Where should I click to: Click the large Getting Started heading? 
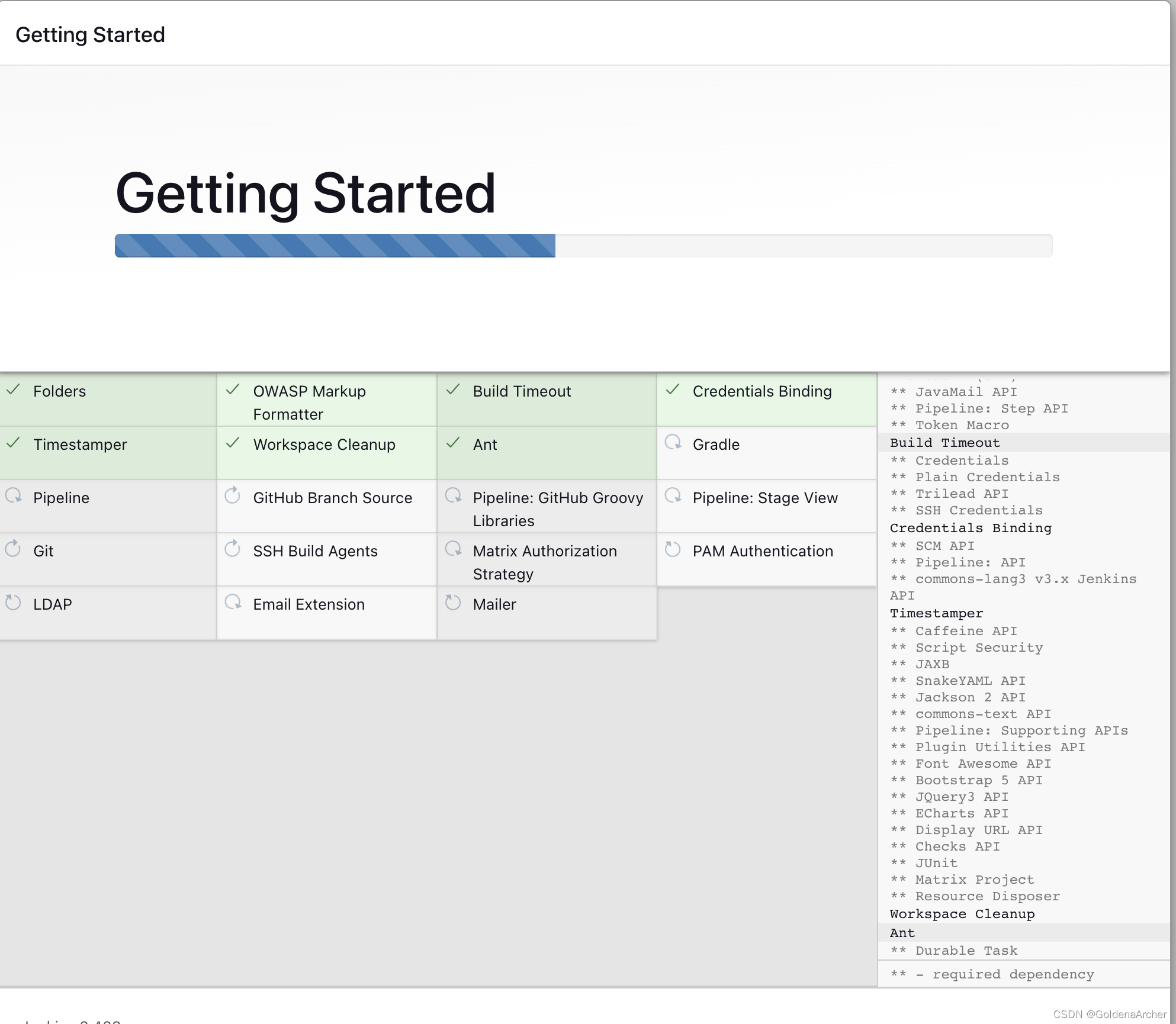click(305, 193)
